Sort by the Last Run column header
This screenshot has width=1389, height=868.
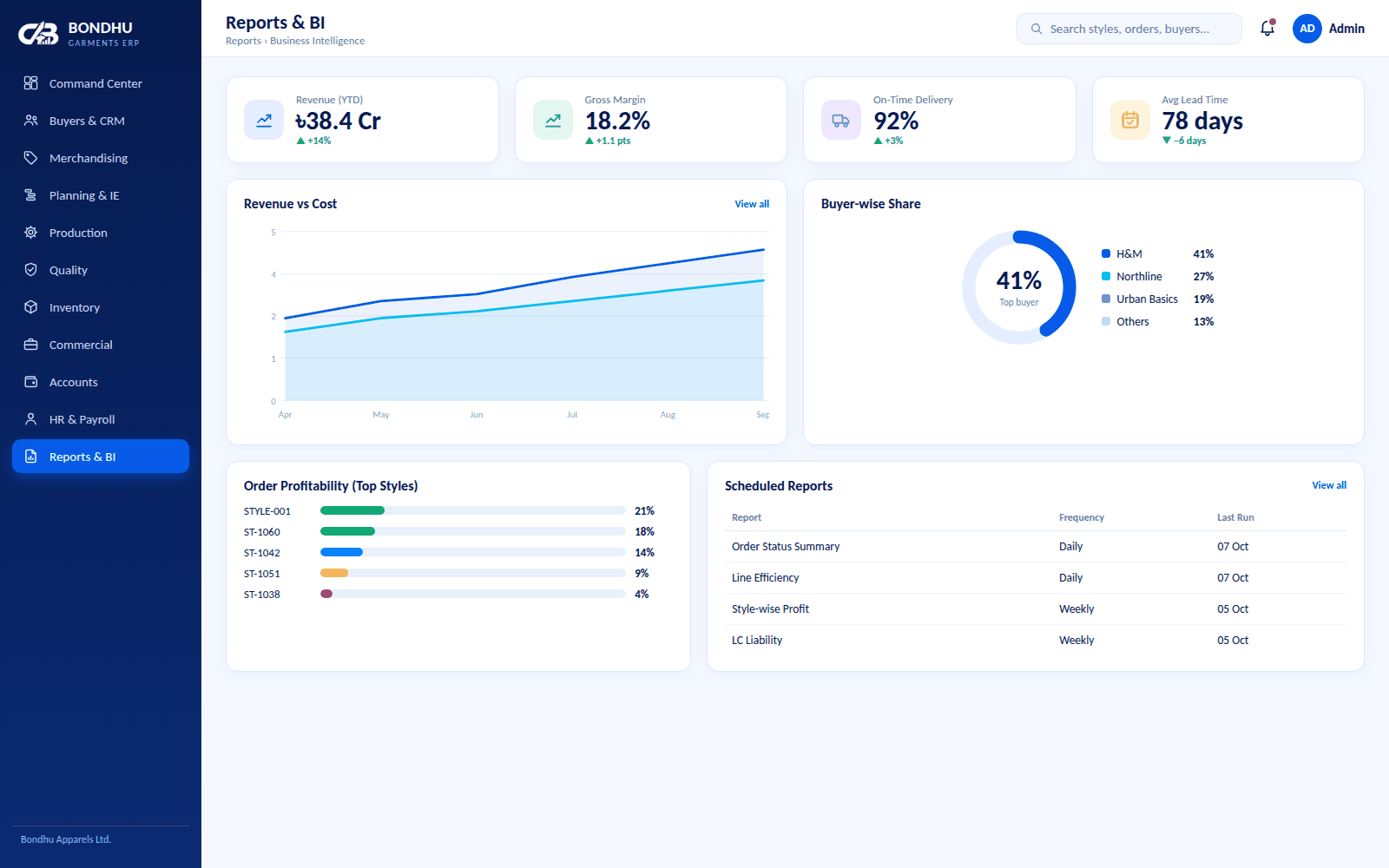1235,517
